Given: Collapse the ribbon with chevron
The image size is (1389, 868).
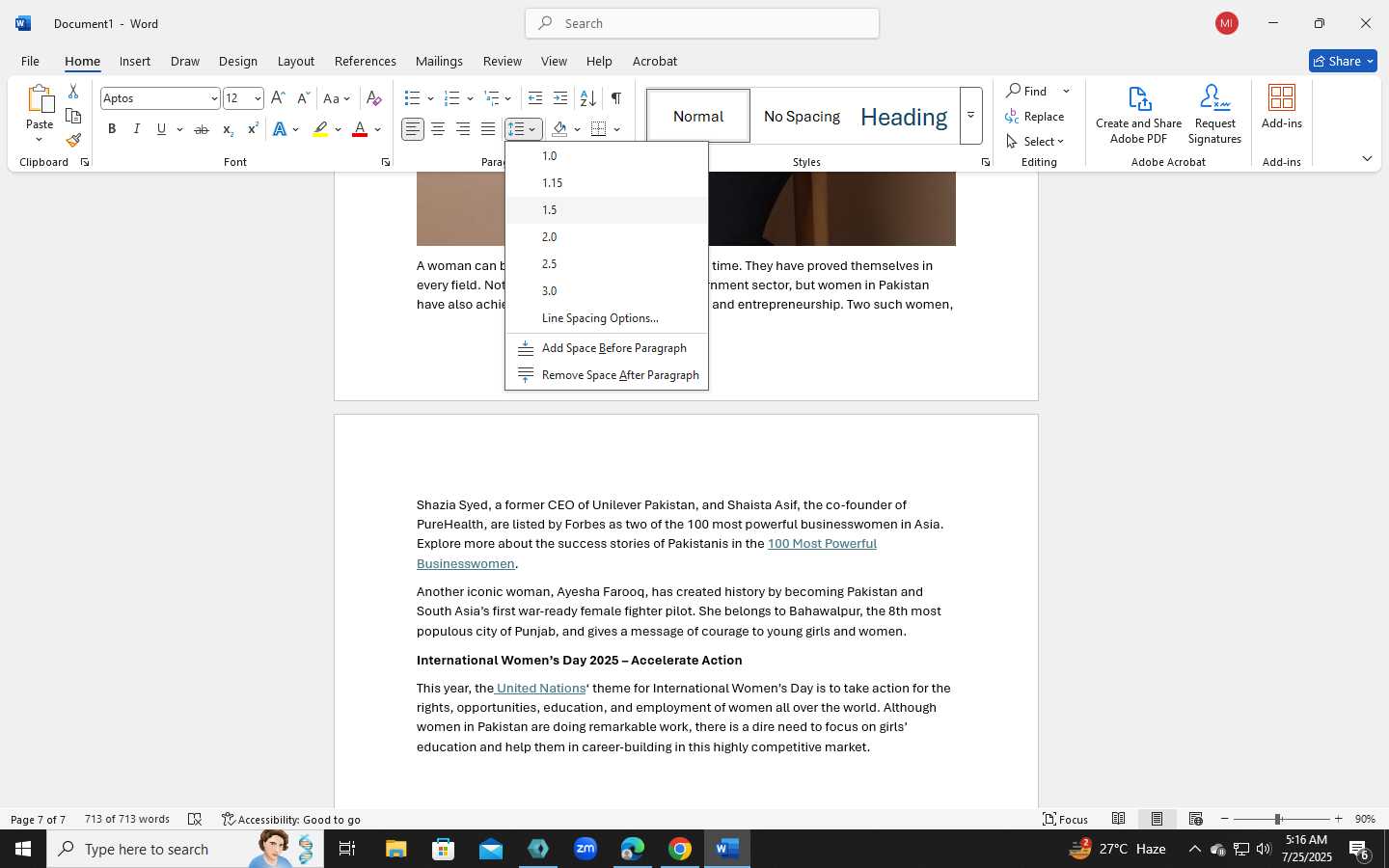Looking at the screenshot, I should tap(1367, 158).
